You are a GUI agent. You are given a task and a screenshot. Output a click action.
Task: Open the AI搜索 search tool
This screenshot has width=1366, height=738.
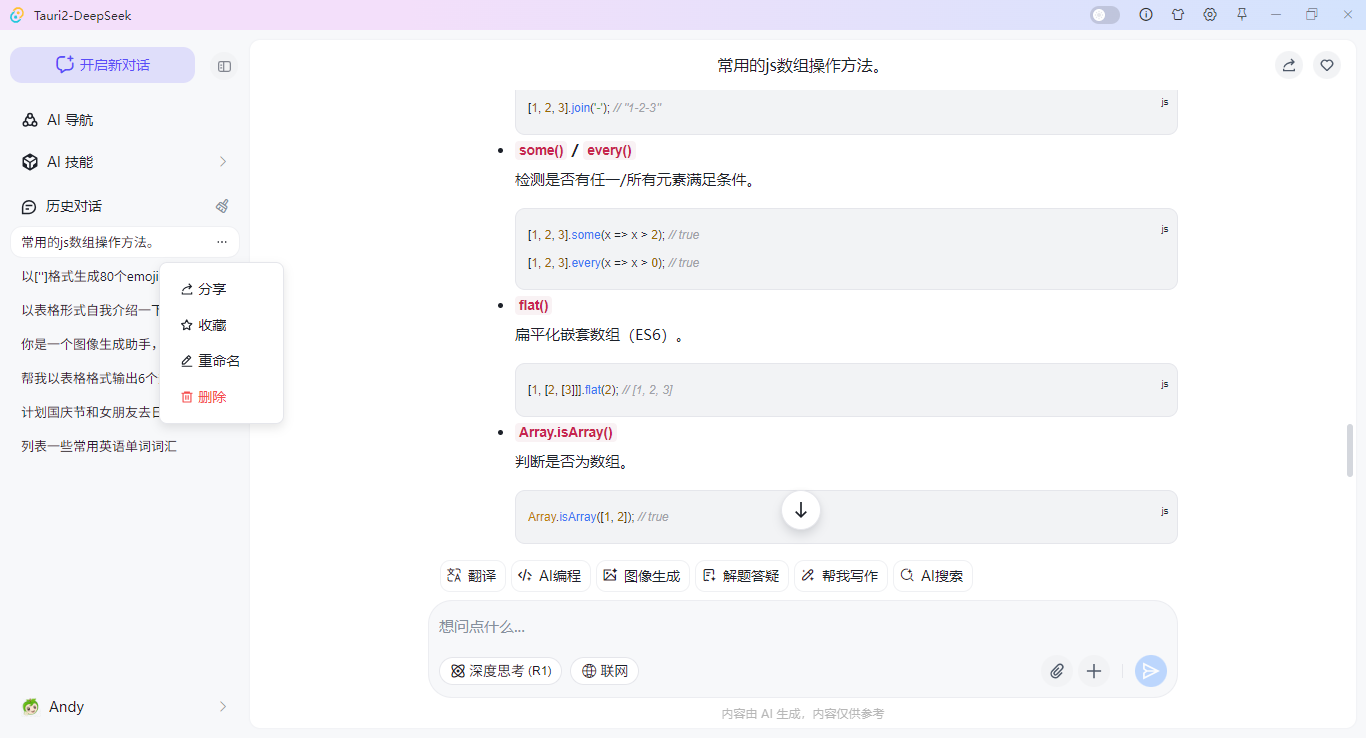pyautogui.click(x=932, y=575)
